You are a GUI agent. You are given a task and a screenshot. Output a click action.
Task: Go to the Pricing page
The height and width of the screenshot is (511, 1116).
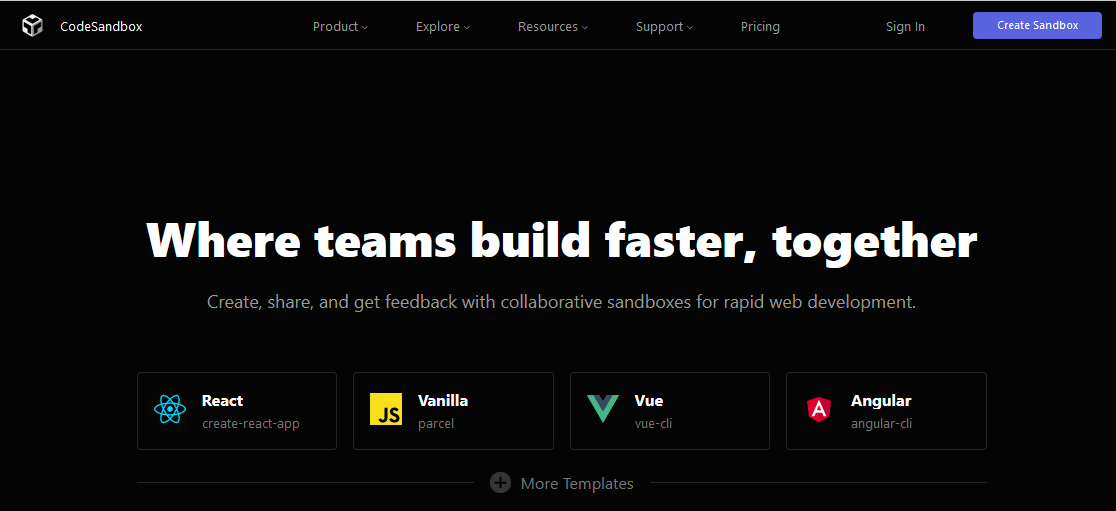click(760, 27)
